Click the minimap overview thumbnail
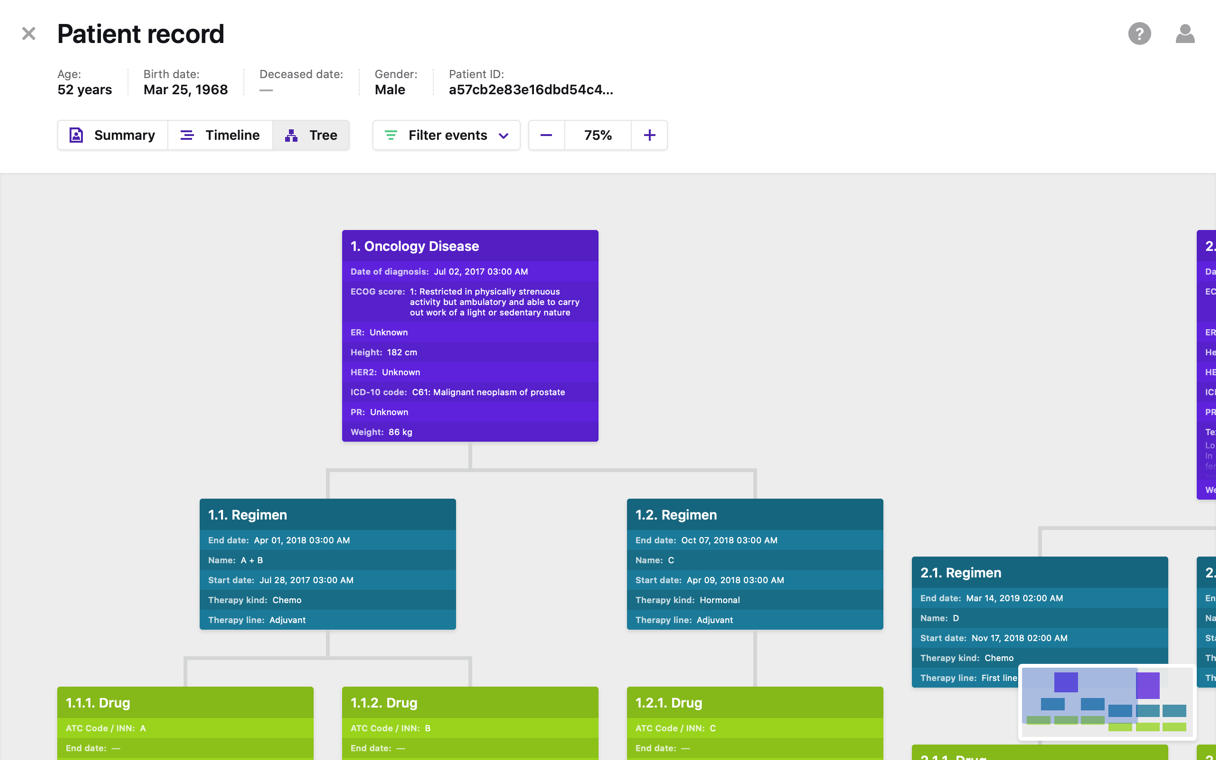Viewport: 1216px width, 760px height. coord(1106,702)
